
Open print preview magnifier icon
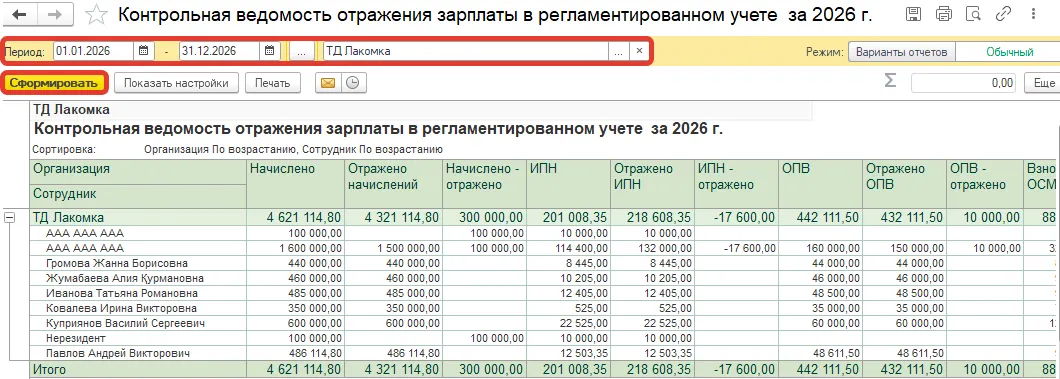[973, 14]
